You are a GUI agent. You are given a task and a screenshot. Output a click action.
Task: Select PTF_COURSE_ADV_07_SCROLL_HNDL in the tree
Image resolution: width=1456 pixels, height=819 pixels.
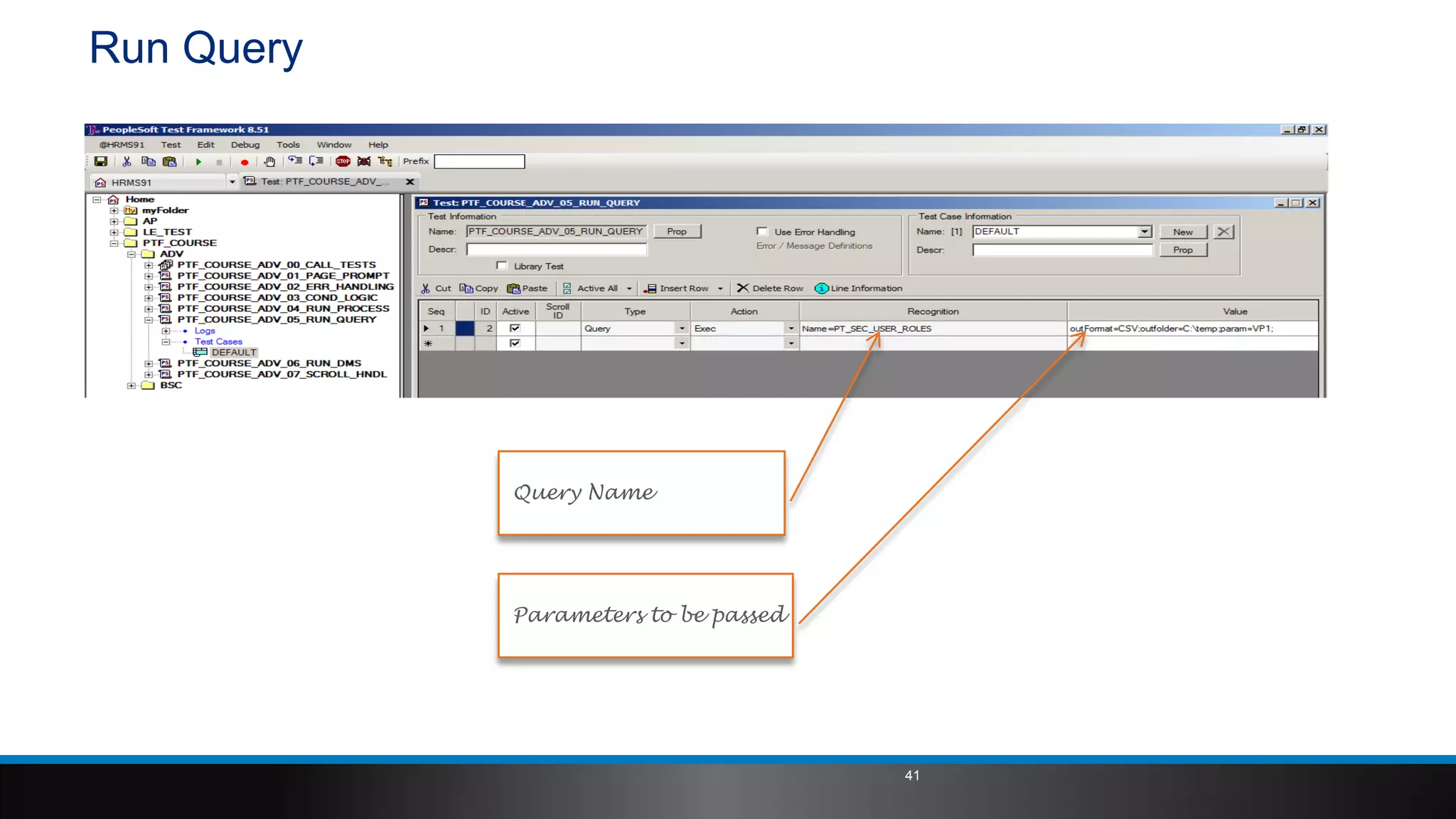282,374
